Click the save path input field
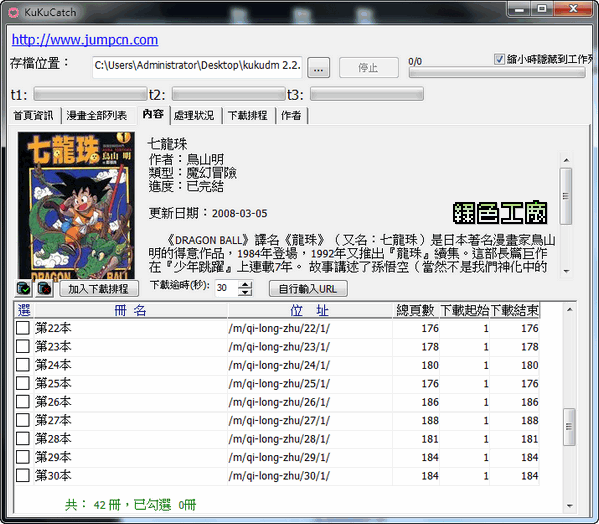 pos(197,67)
